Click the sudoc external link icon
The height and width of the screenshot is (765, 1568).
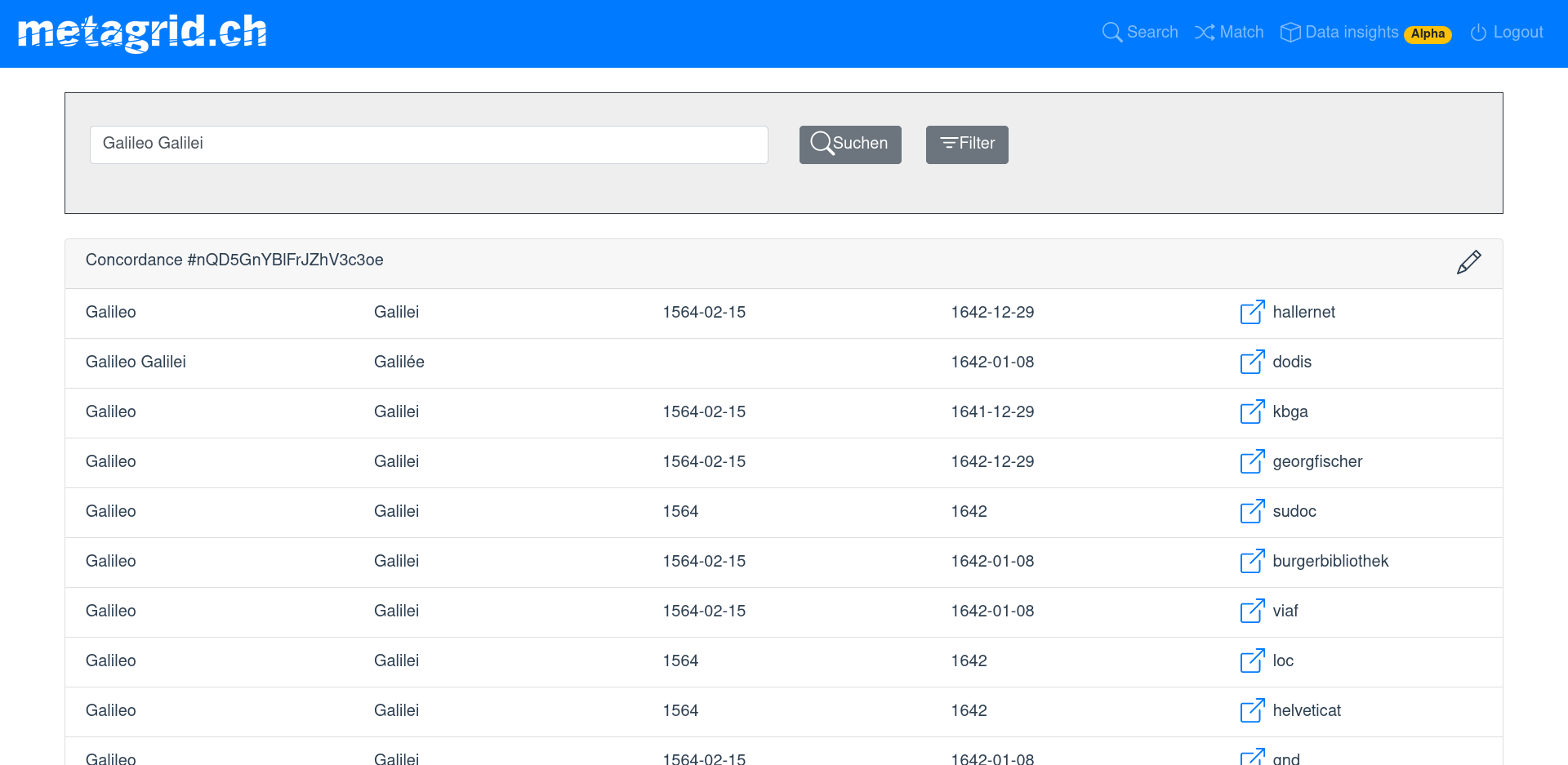pyautogui.click(x=1252, y=511)
